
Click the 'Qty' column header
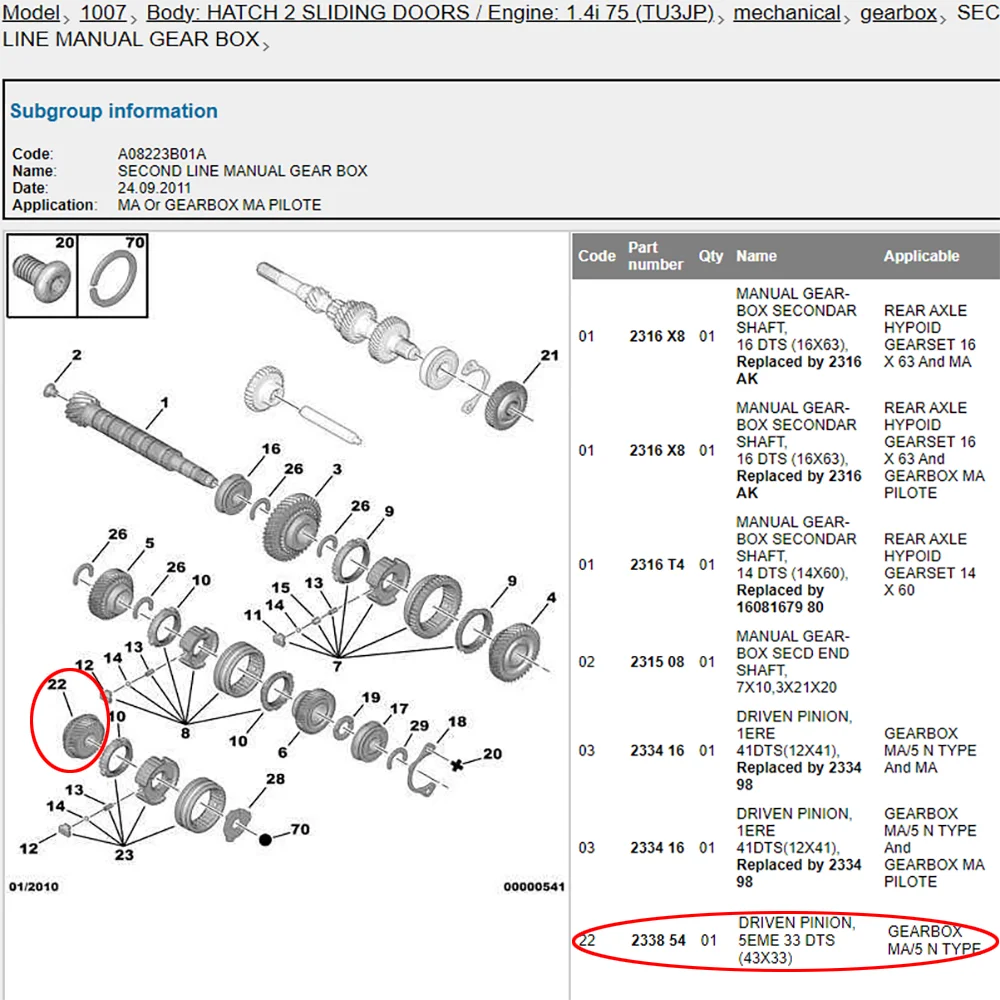[x=710, y=256]
